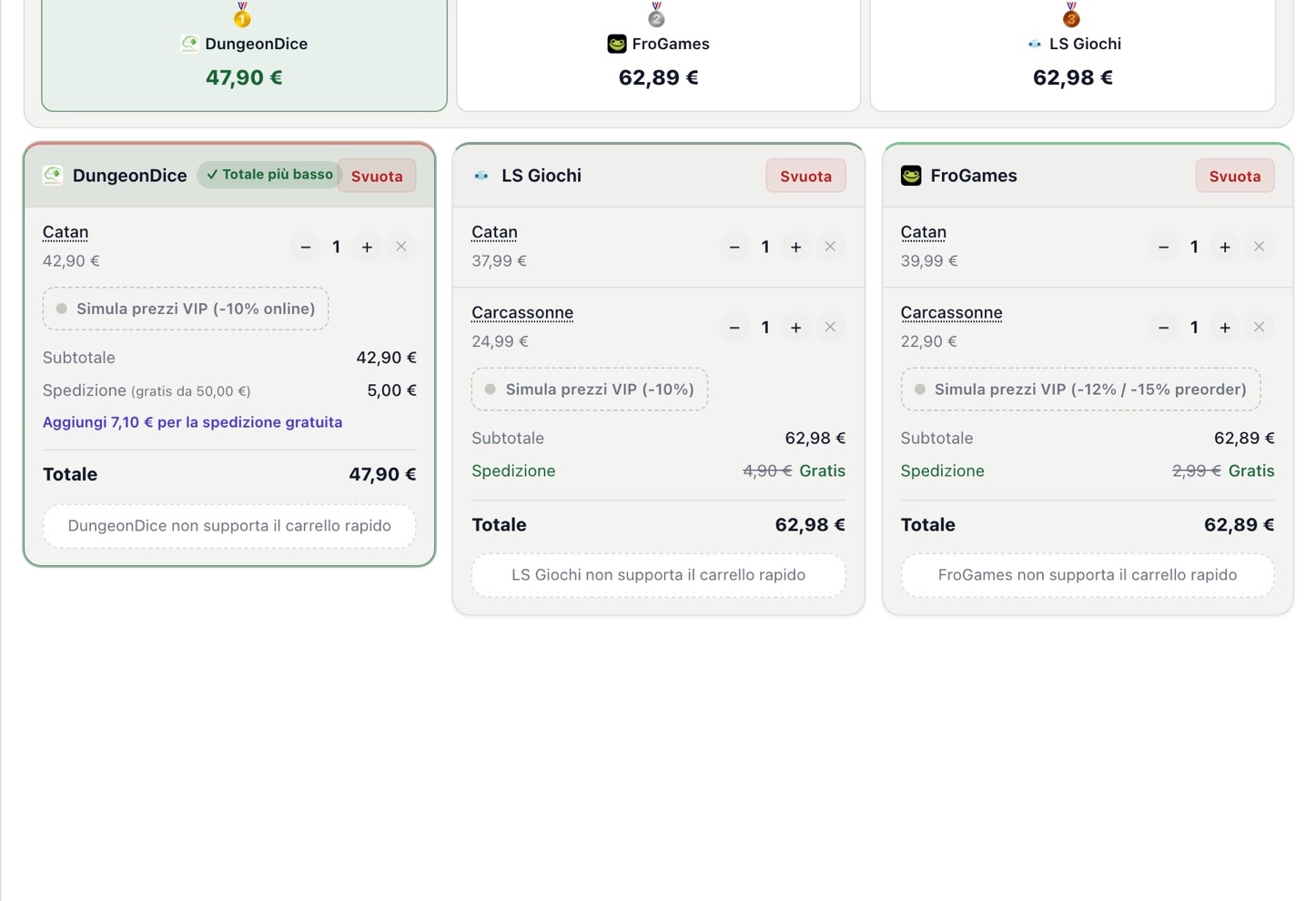
Task: Remove Catan from FroGames cart
Action: pyautogui.click(x=1259, y=247)
